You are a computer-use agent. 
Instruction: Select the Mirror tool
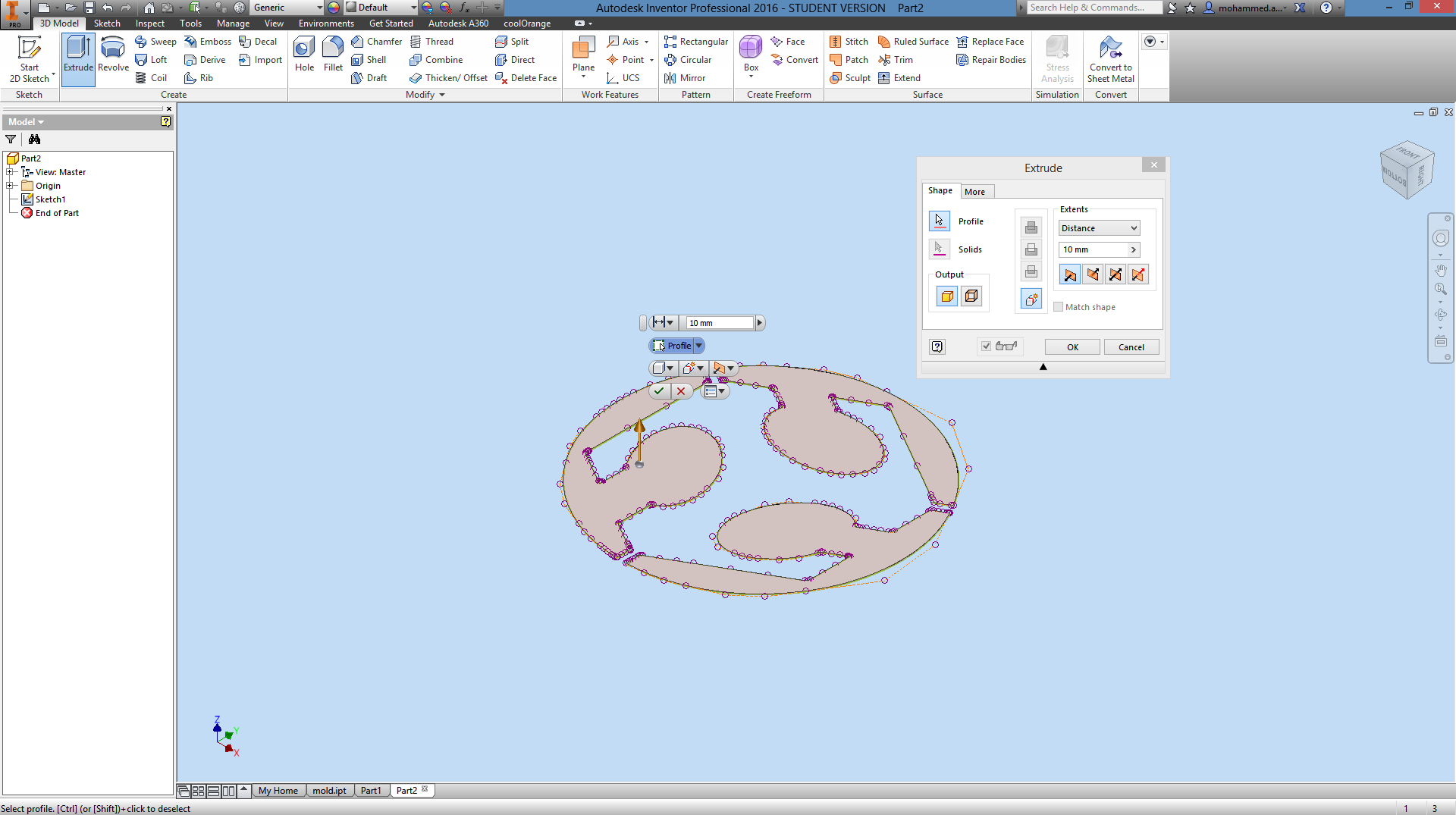coord(684,78)
